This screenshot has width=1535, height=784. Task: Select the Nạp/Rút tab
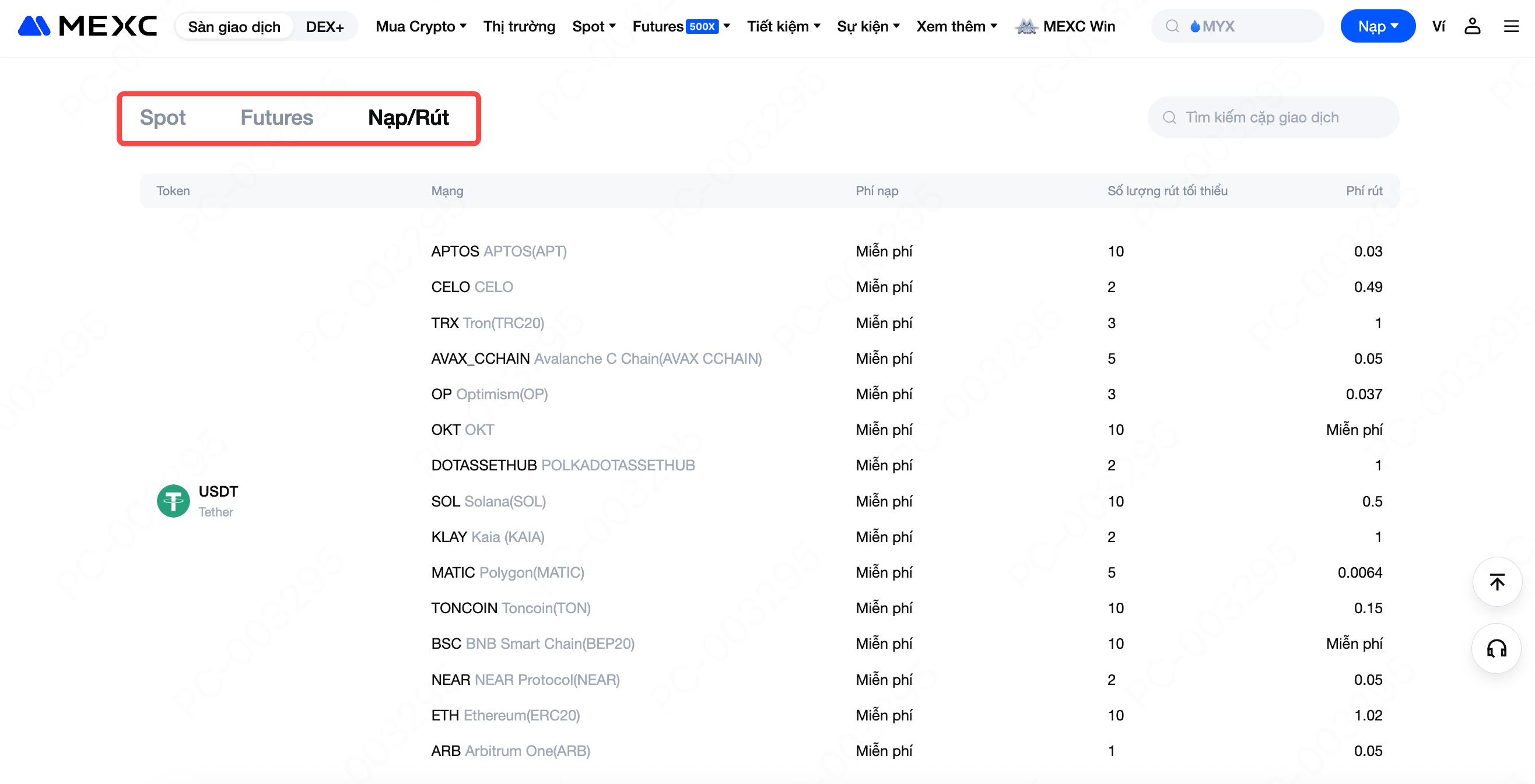pos(408,117)
